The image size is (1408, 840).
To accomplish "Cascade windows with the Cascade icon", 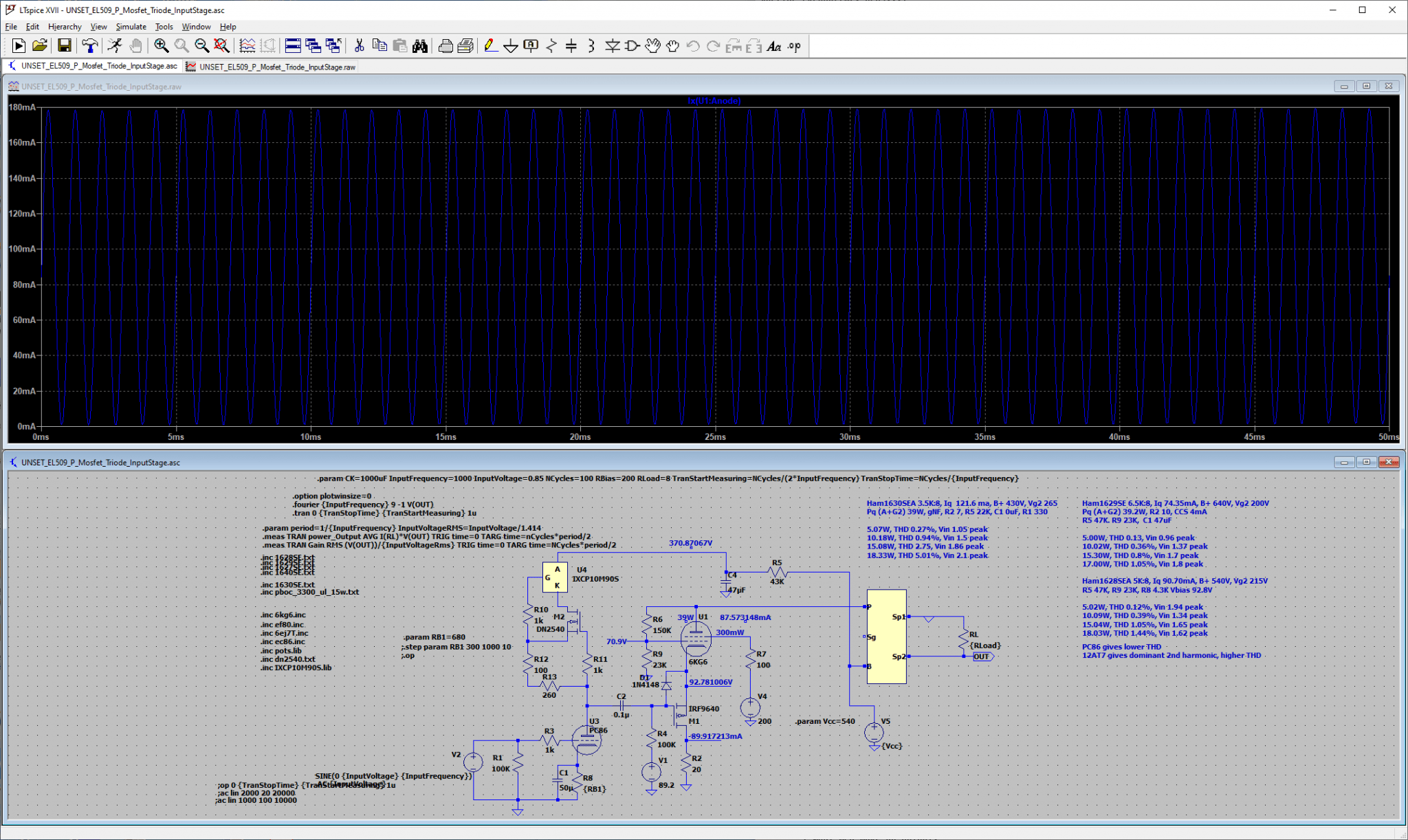I will [313, 46].
